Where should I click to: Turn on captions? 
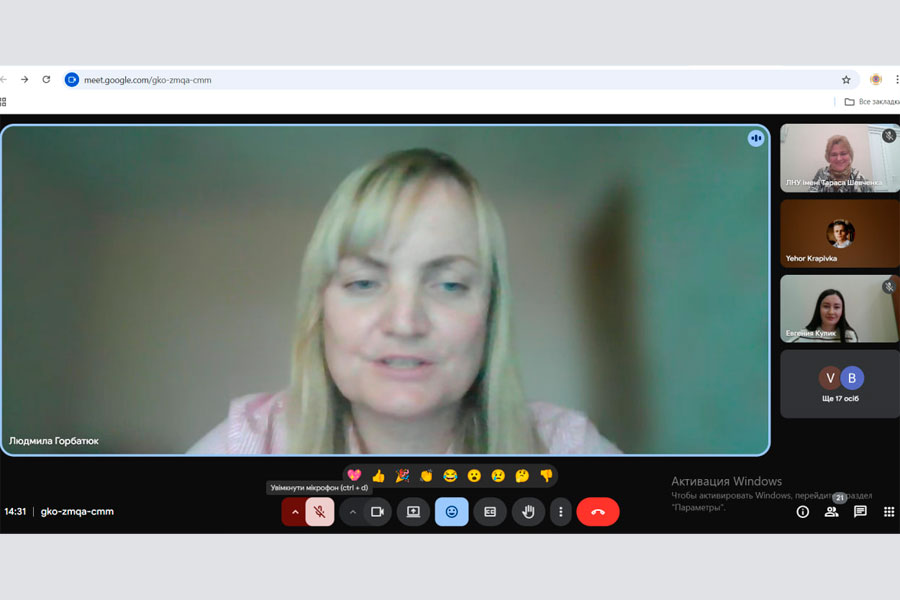[490, 512]
